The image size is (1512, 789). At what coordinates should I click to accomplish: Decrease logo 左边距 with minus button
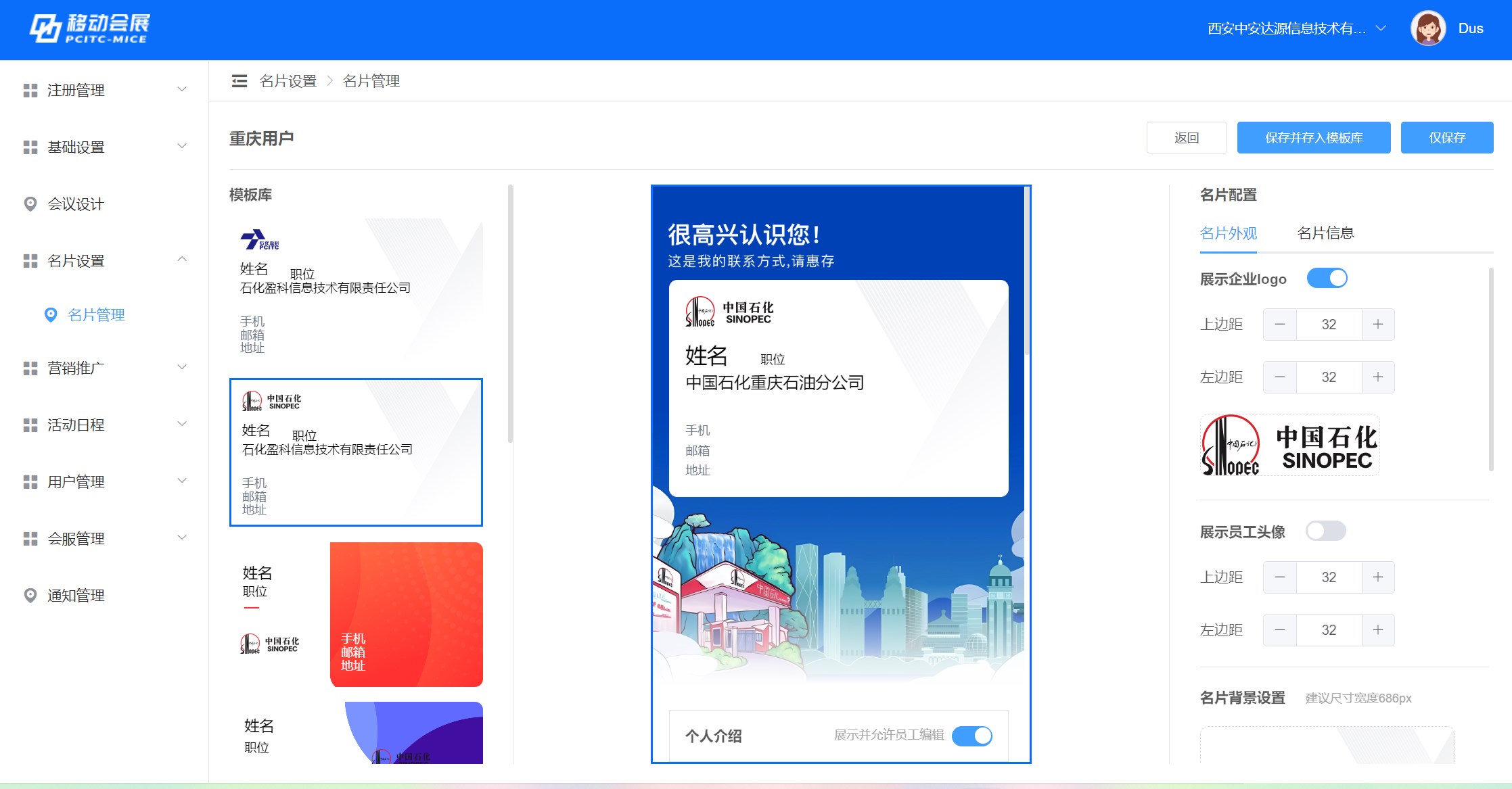1280,377
